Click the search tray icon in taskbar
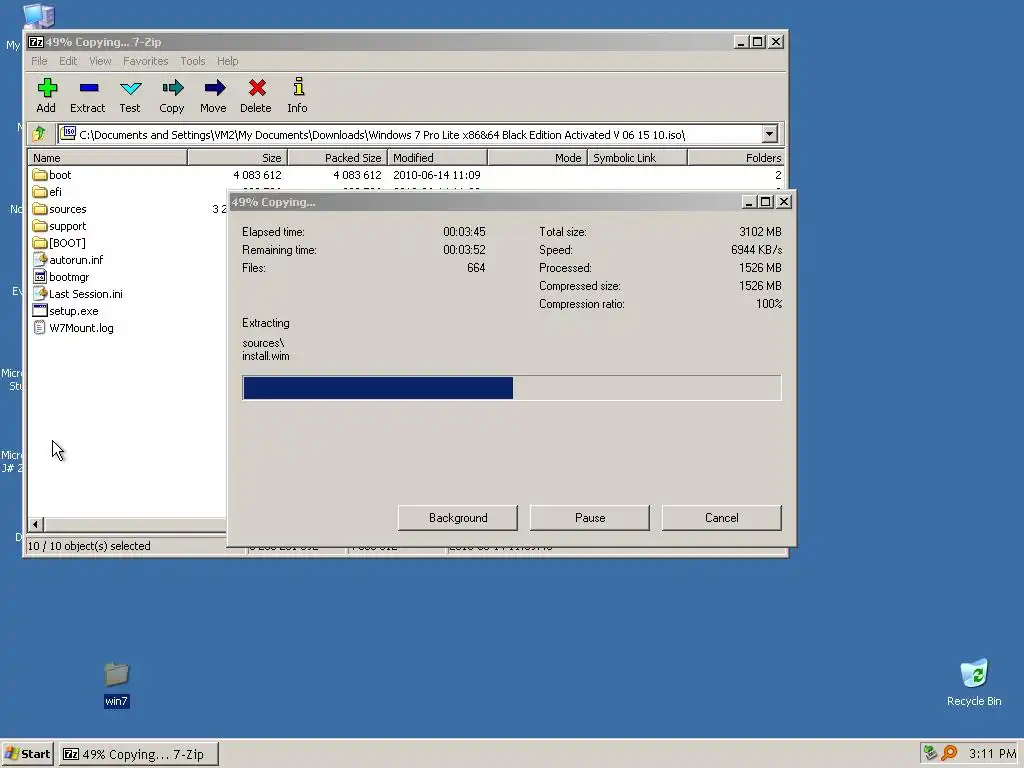1024x768 pixels. pyautogui.click(x=949, y=753)
